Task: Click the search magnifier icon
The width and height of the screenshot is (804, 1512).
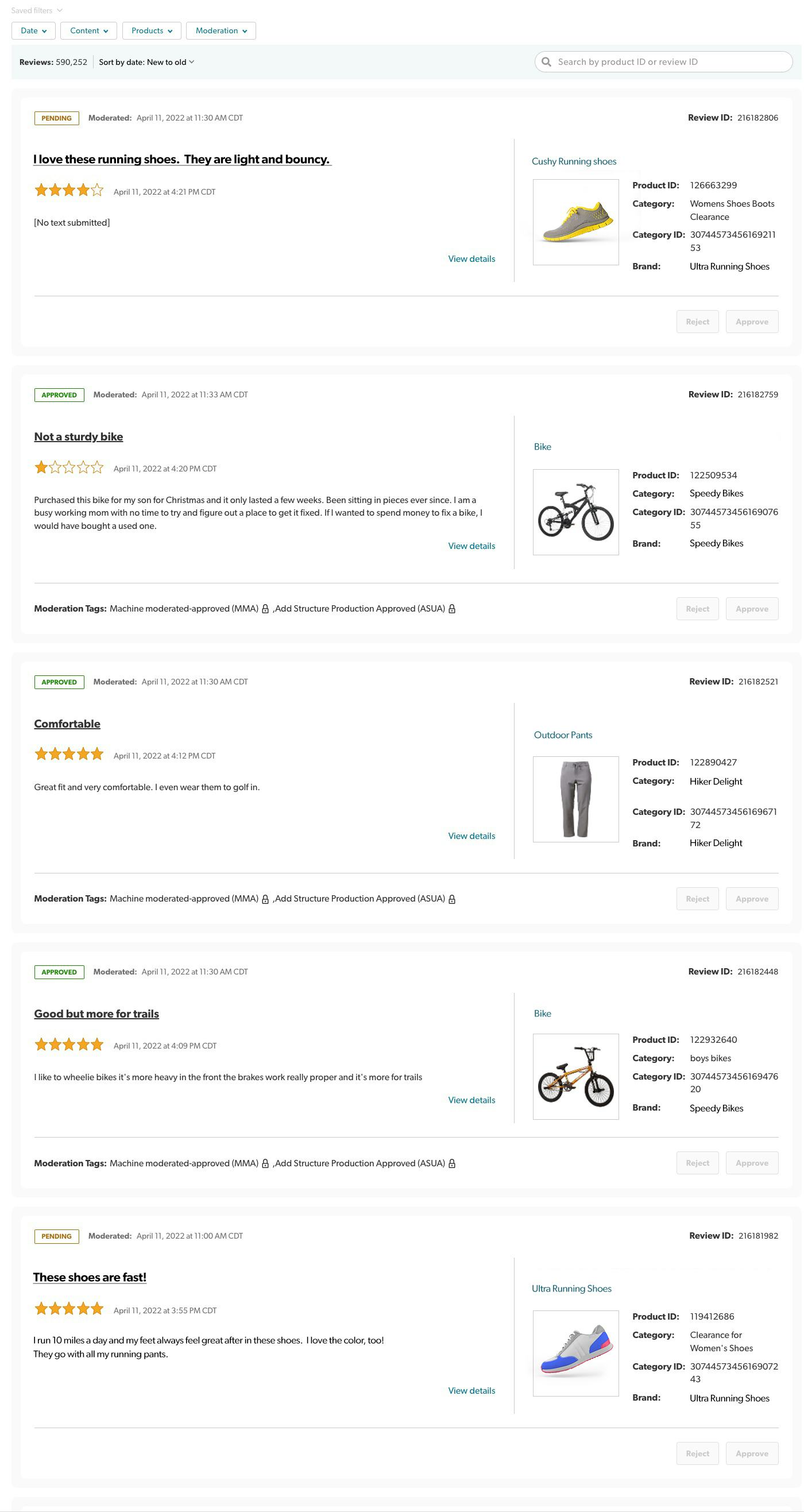Action: tap(546, 62)
